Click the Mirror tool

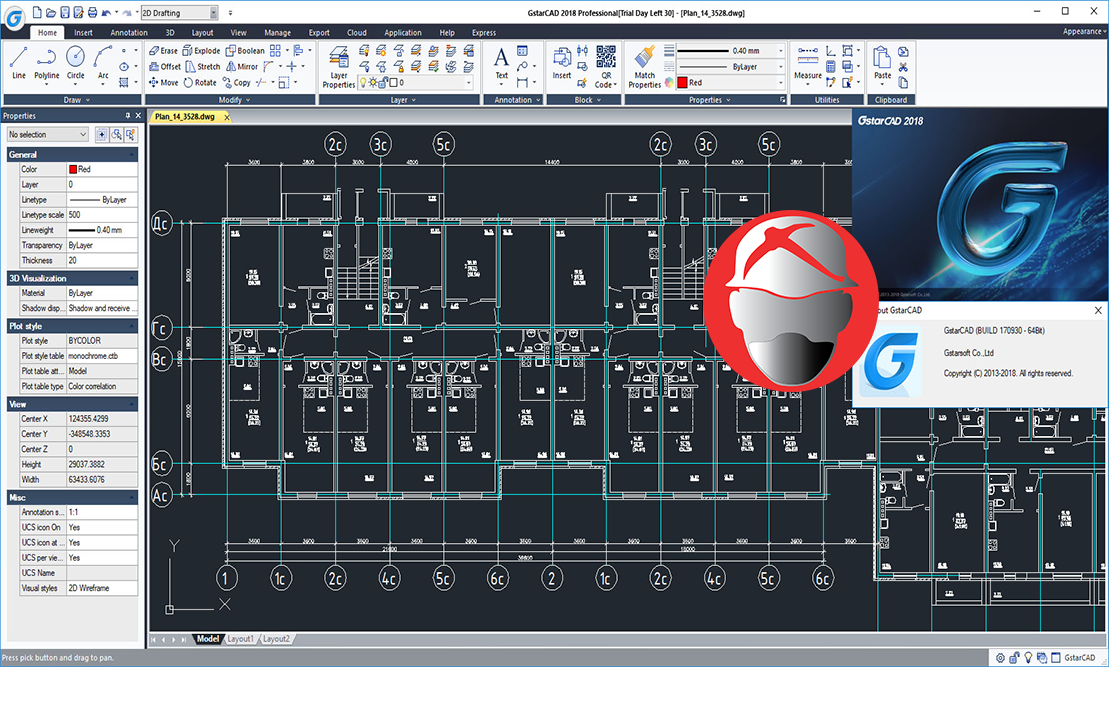point(242,66)
